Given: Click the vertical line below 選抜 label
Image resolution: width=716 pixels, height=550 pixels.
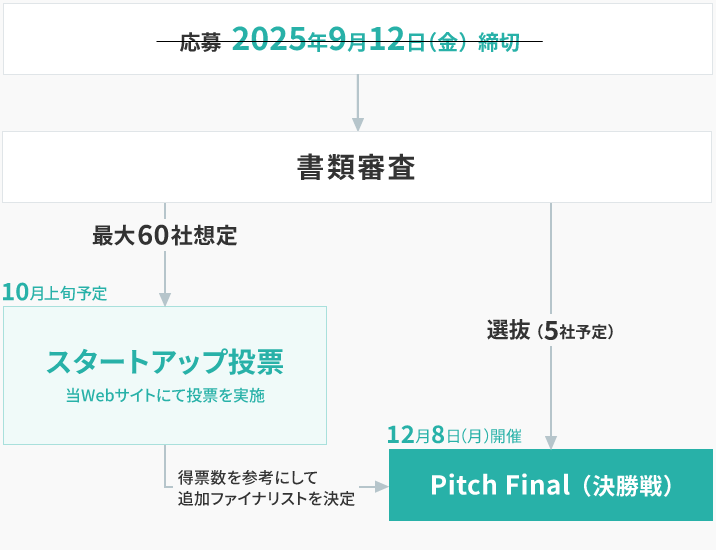Looking at the screenshot, I should (551, 391).
